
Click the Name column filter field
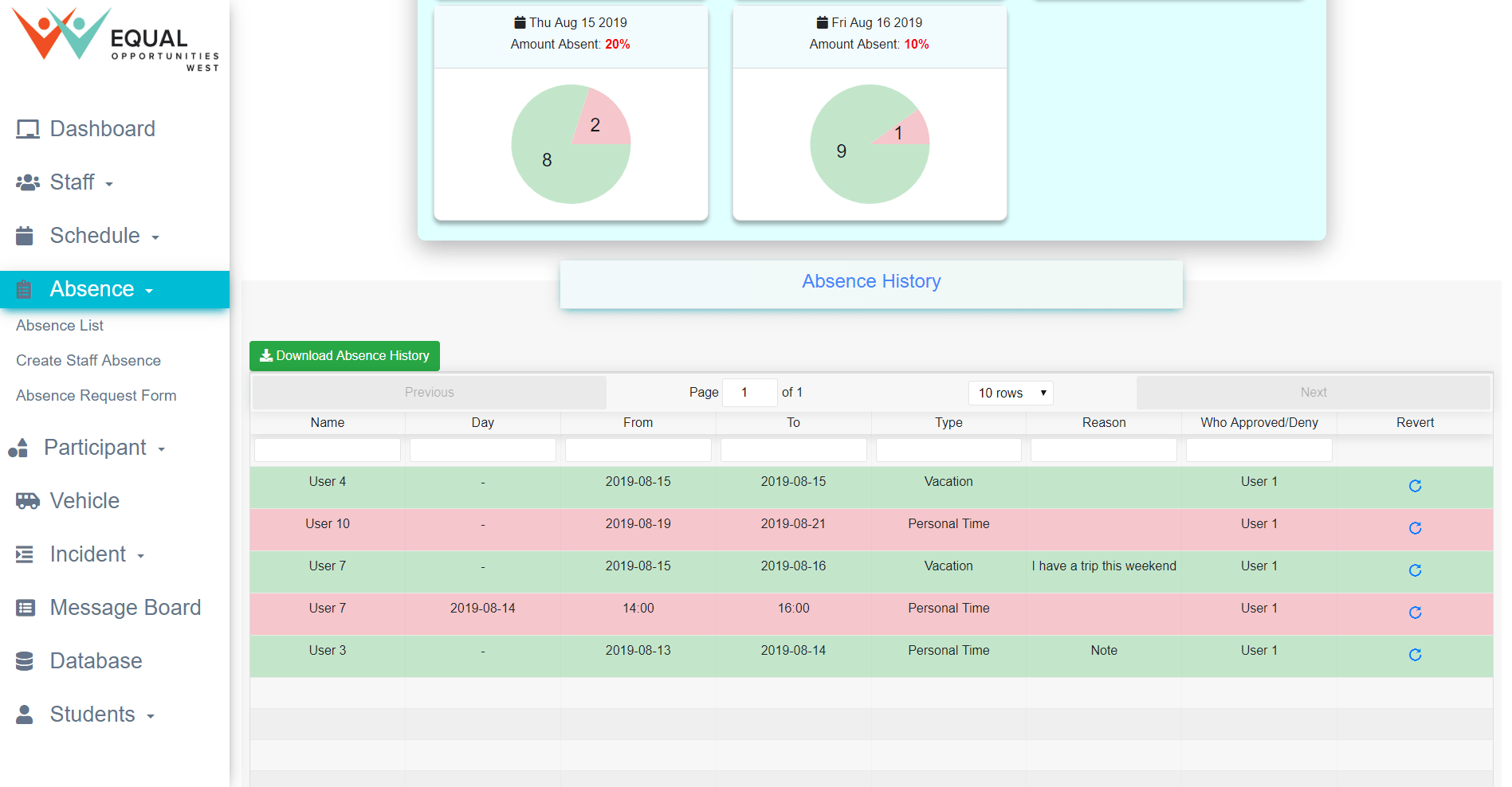[328, 450]
